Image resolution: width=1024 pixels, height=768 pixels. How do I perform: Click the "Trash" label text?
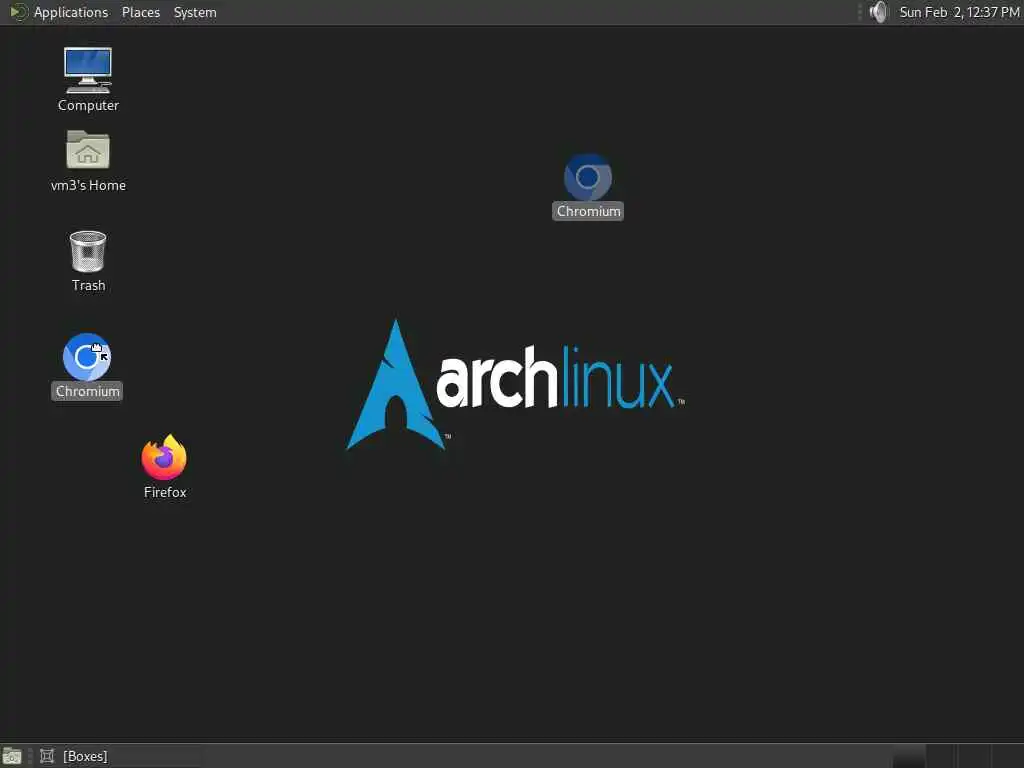click(88, 285)
